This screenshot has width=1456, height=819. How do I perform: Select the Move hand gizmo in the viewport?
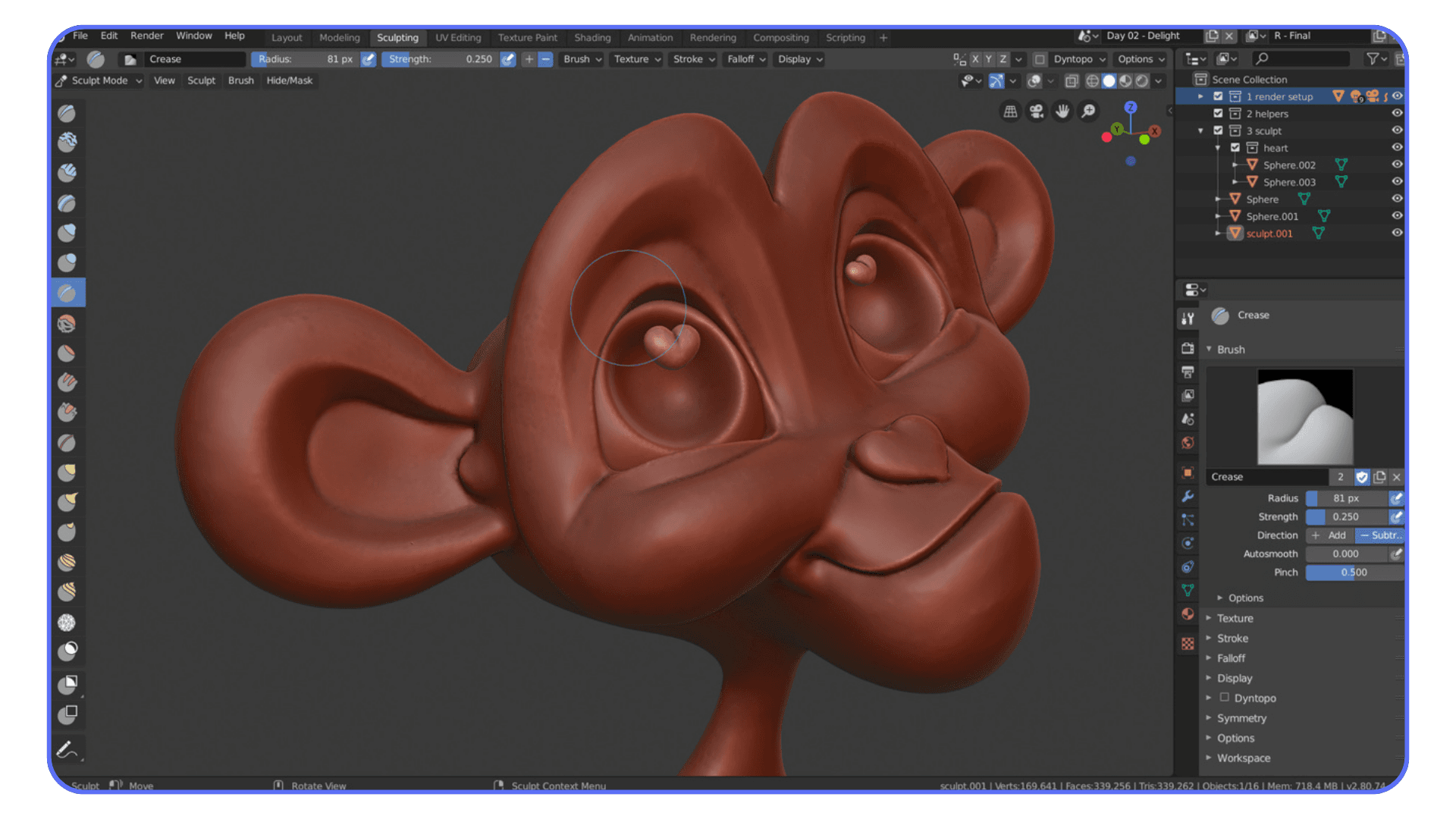[1062, 111]
